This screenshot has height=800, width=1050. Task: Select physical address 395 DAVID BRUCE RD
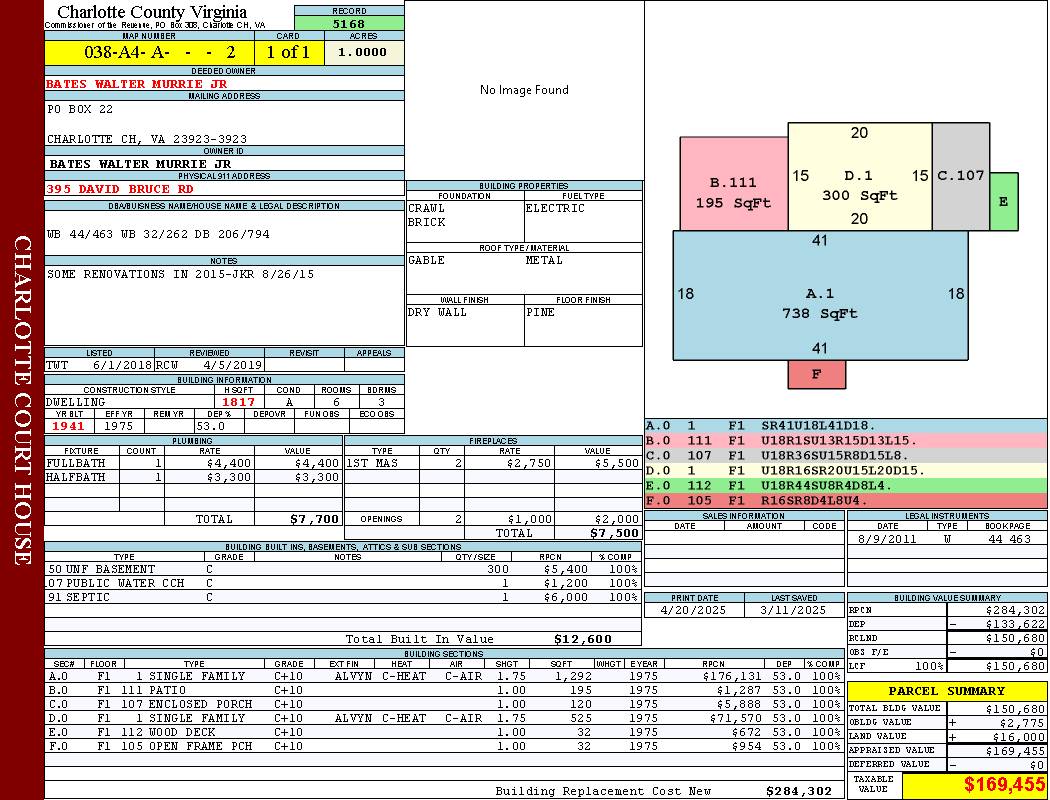coord(120,189)
